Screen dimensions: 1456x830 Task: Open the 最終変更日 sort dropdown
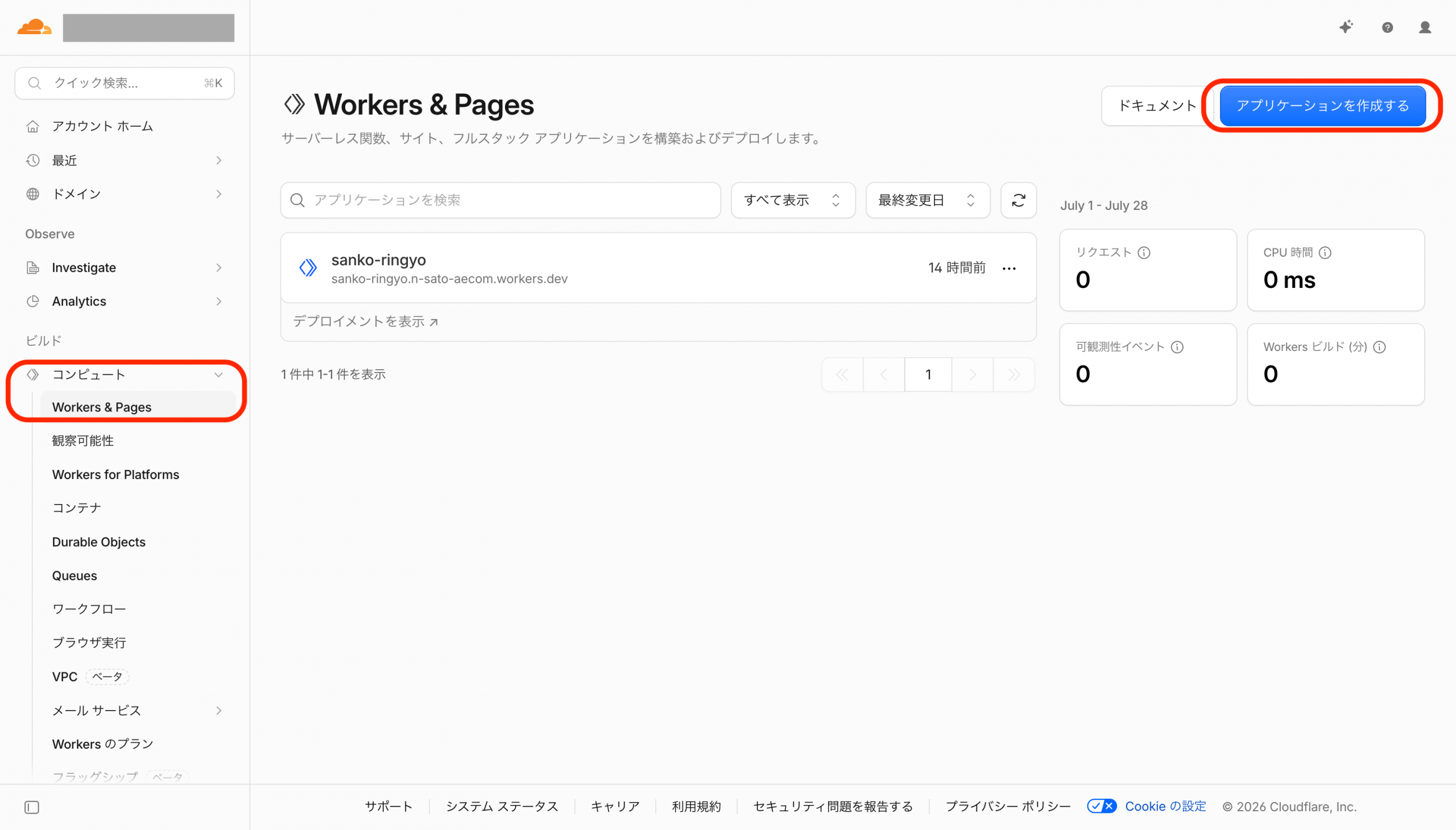pos(928,200)
